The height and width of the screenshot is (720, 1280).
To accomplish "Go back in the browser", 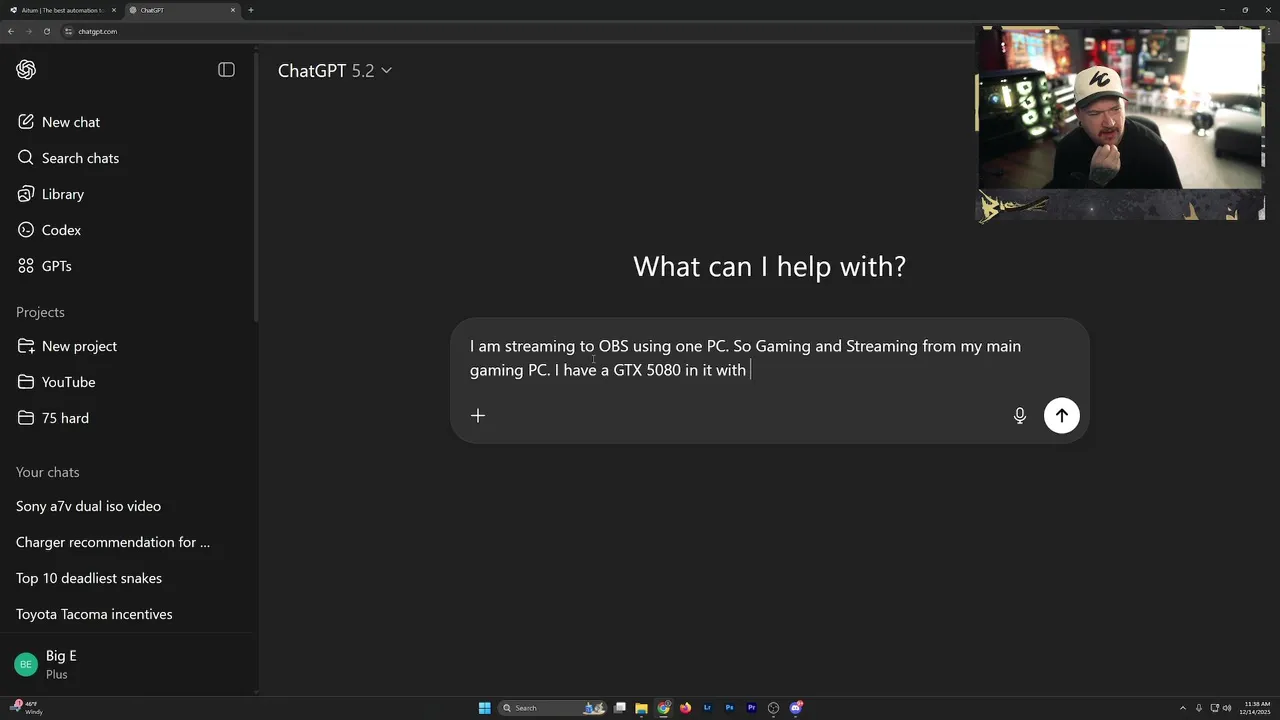I will tap(11, 31).
